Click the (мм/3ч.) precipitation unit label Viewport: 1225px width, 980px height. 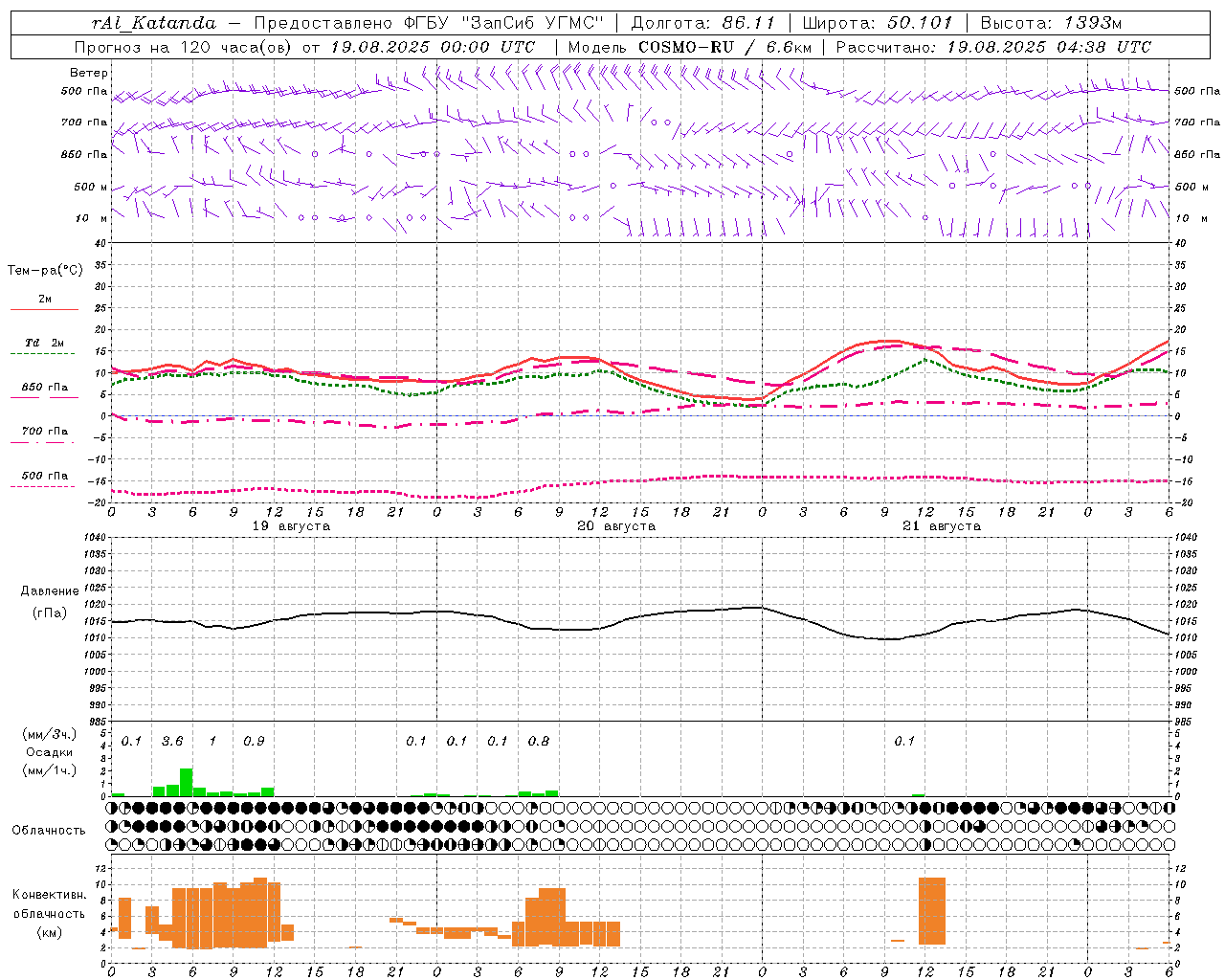(50, 734)
